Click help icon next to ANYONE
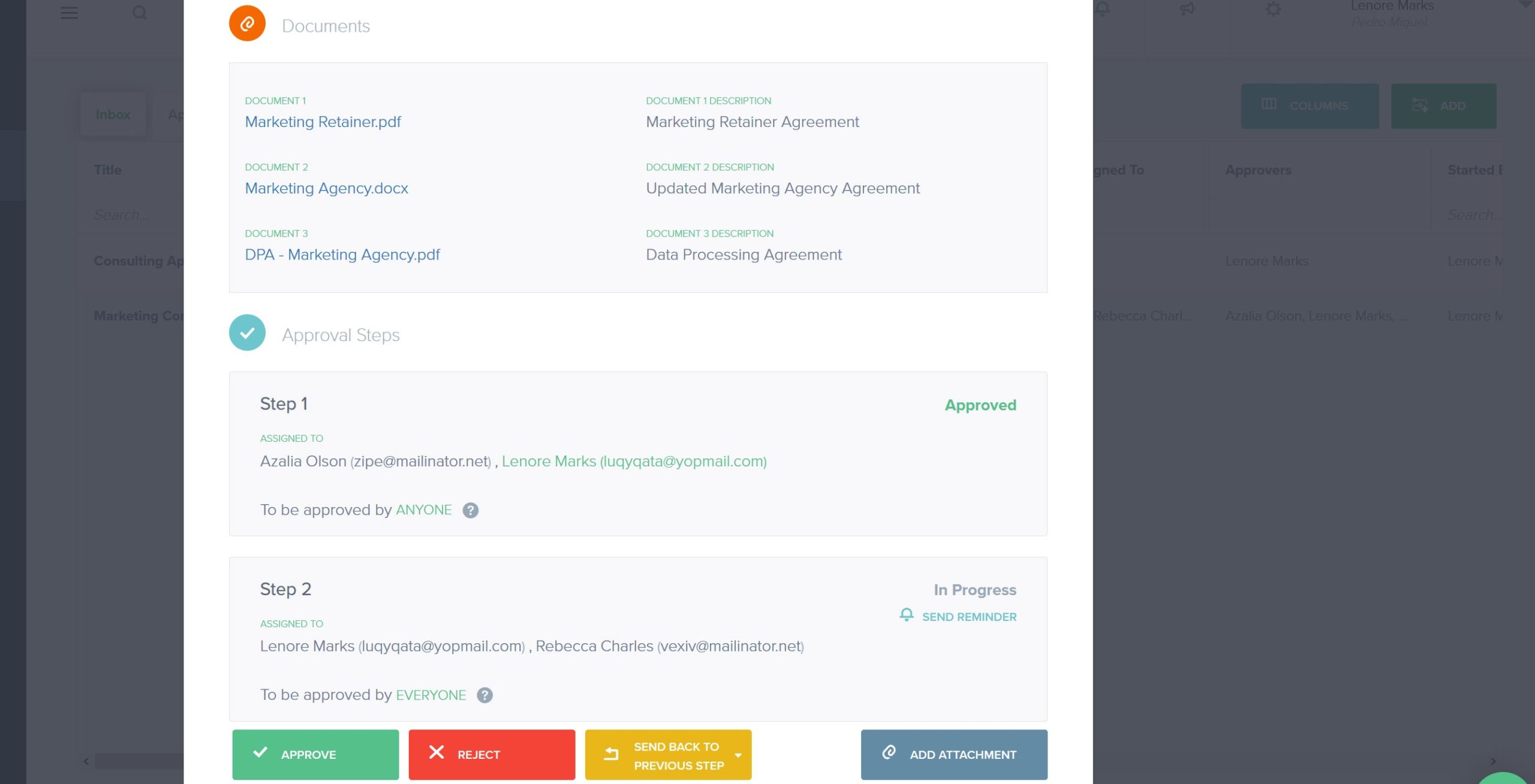This screenshot has height=784, width=1535. click(x=470, y=510)
